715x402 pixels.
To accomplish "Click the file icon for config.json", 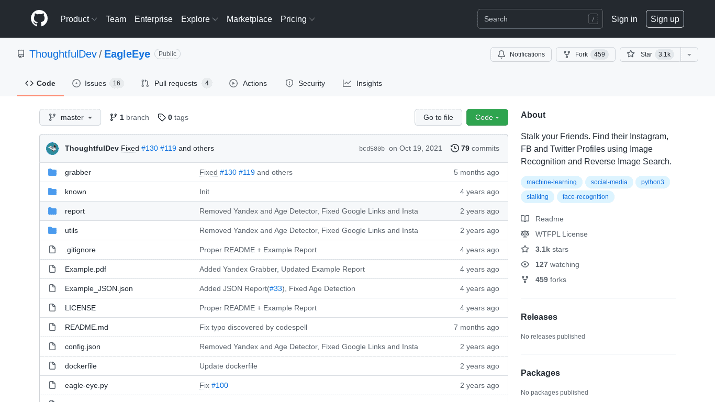I will (x=52, y=346).
